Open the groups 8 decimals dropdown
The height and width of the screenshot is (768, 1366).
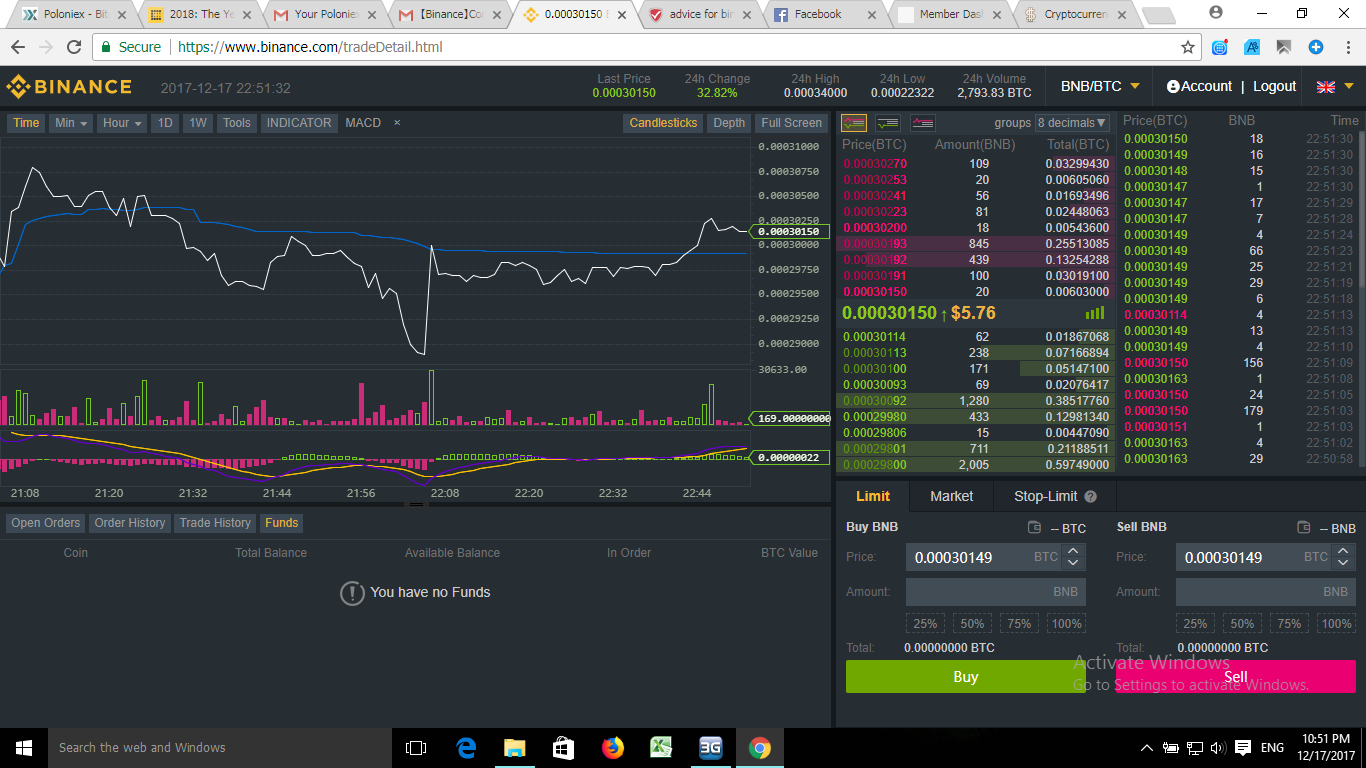click(x=1073, y=123)
